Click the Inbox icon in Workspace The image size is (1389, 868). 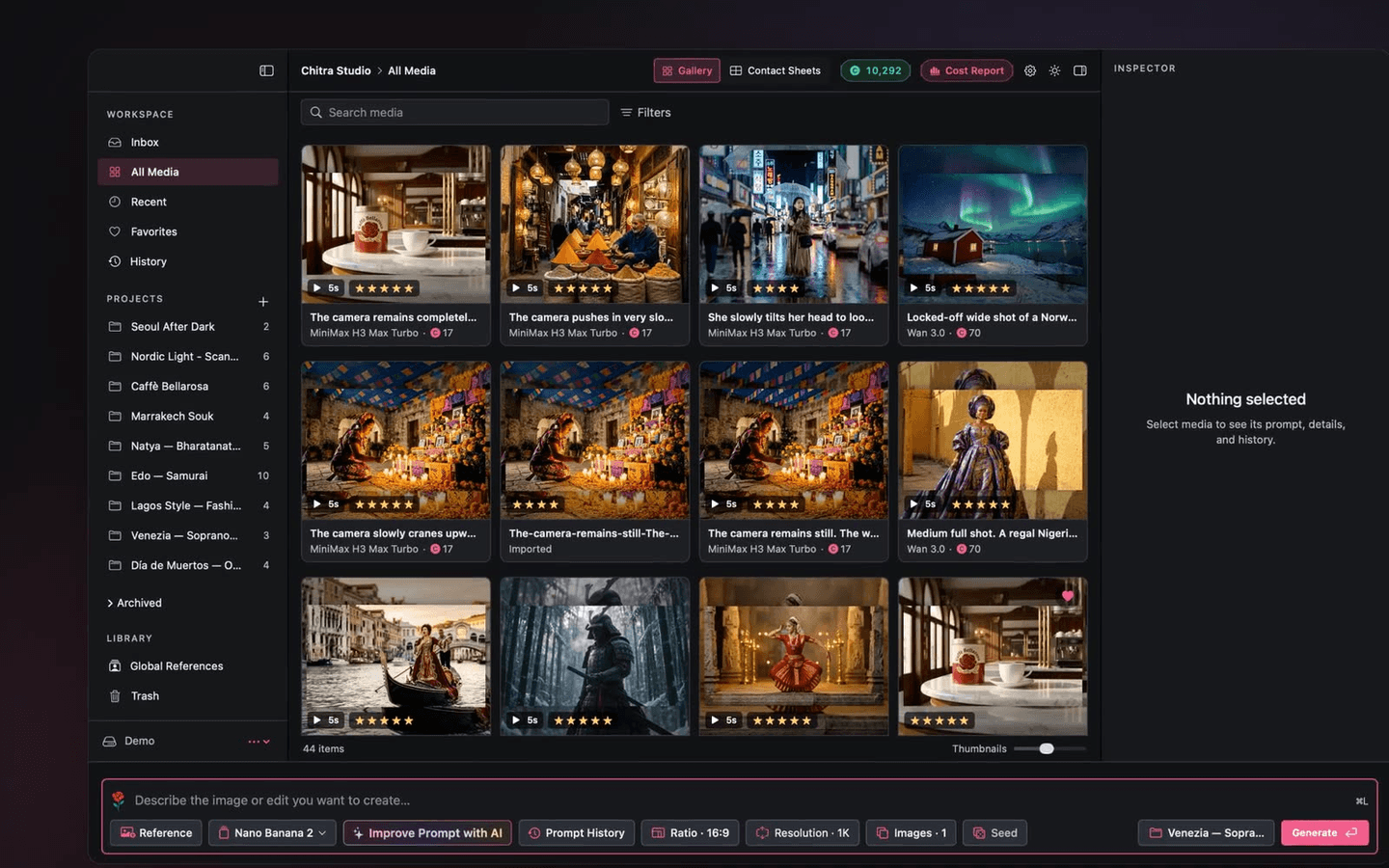click(x=115, y=143)
